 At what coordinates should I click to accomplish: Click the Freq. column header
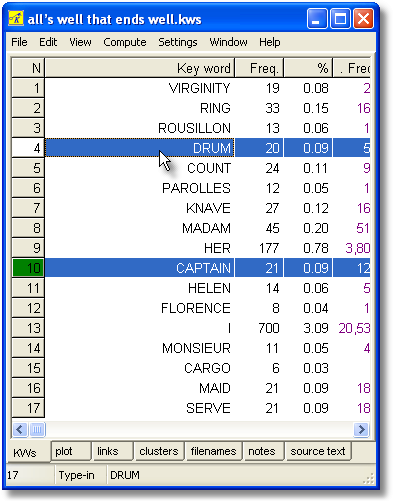259,68
